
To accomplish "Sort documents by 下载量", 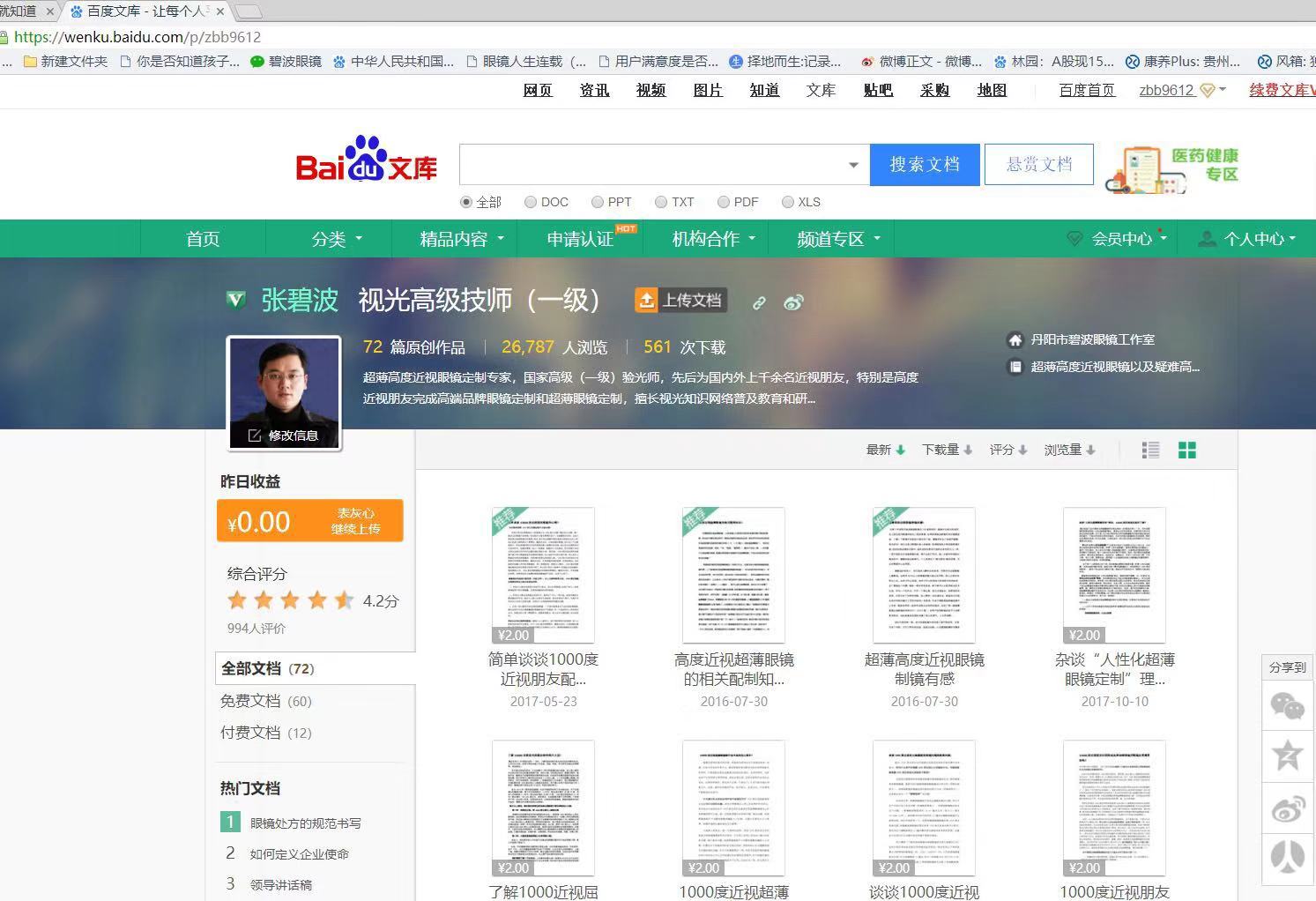I will [x=947, y=450].
